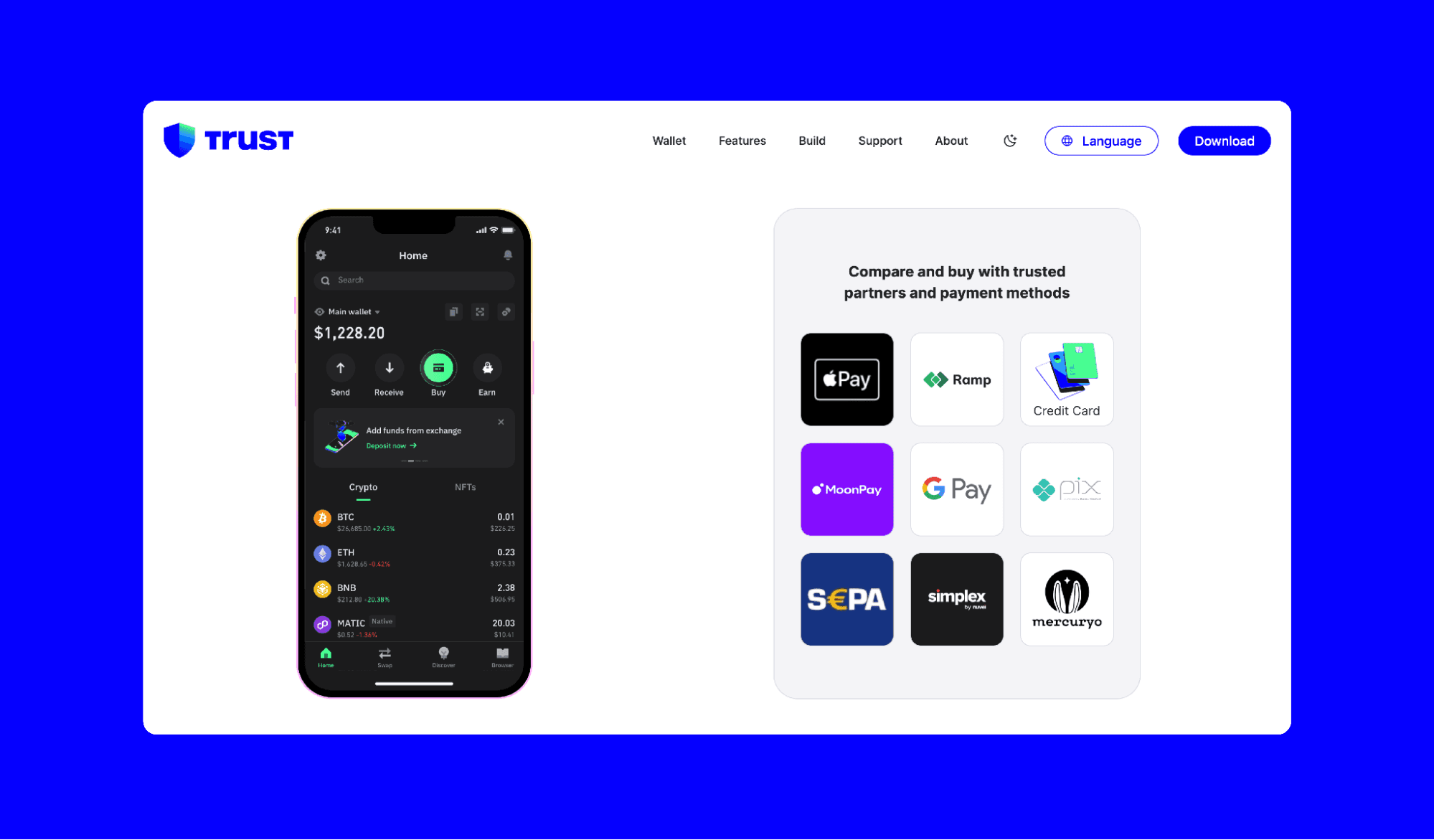Toggle dark mode with moon icon
1434x840 pixels.
[x=1010, y=141]
